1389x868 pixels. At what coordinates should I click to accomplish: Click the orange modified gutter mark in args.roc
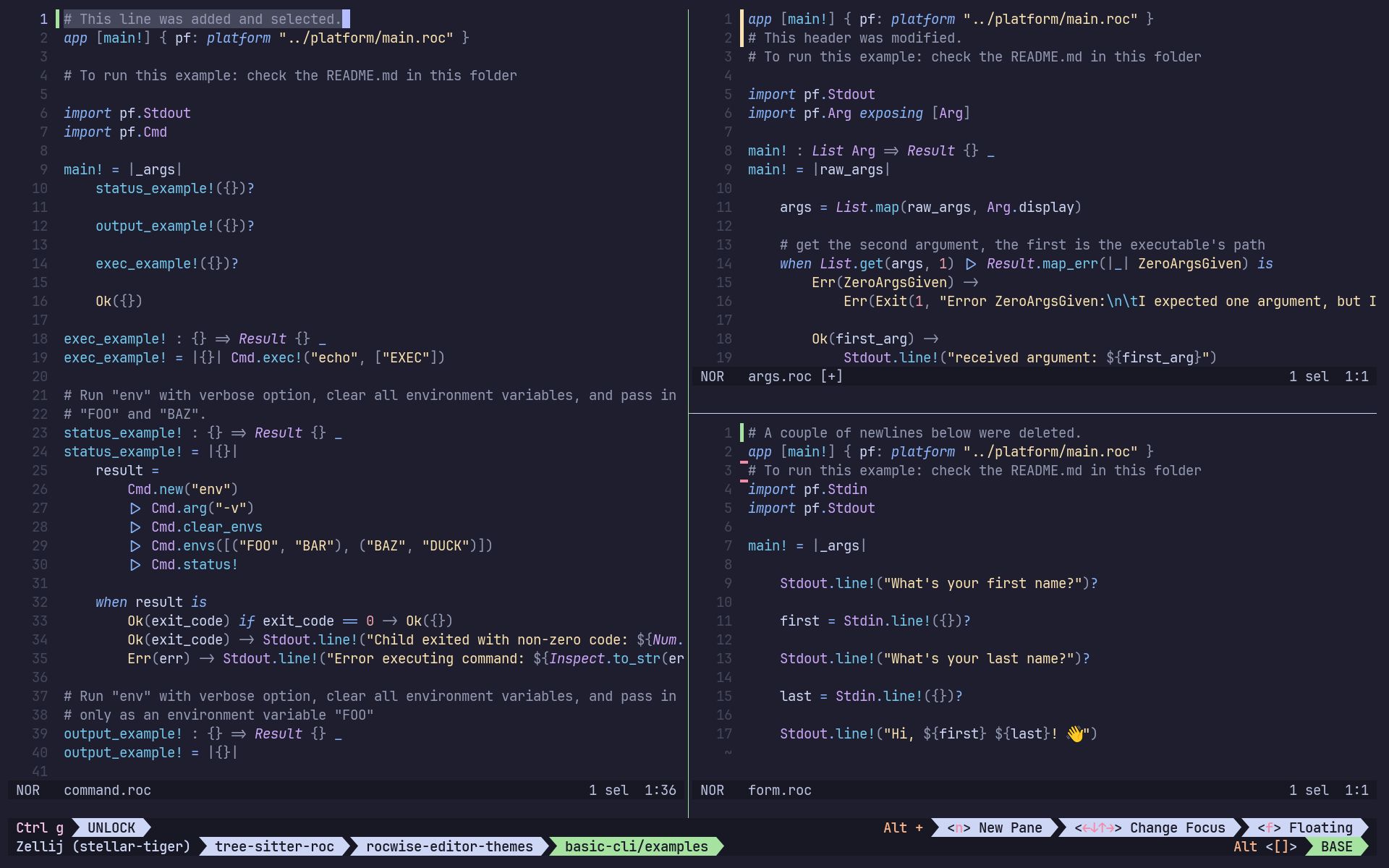(742, 28)
